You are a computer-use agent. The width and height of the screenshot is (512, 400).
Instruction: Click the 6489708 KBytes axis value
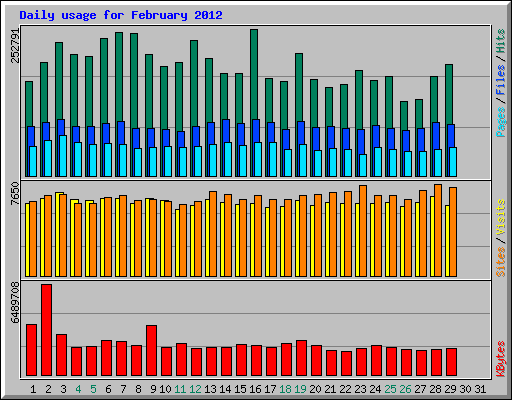pyautogui.click(x=15, y=303)
